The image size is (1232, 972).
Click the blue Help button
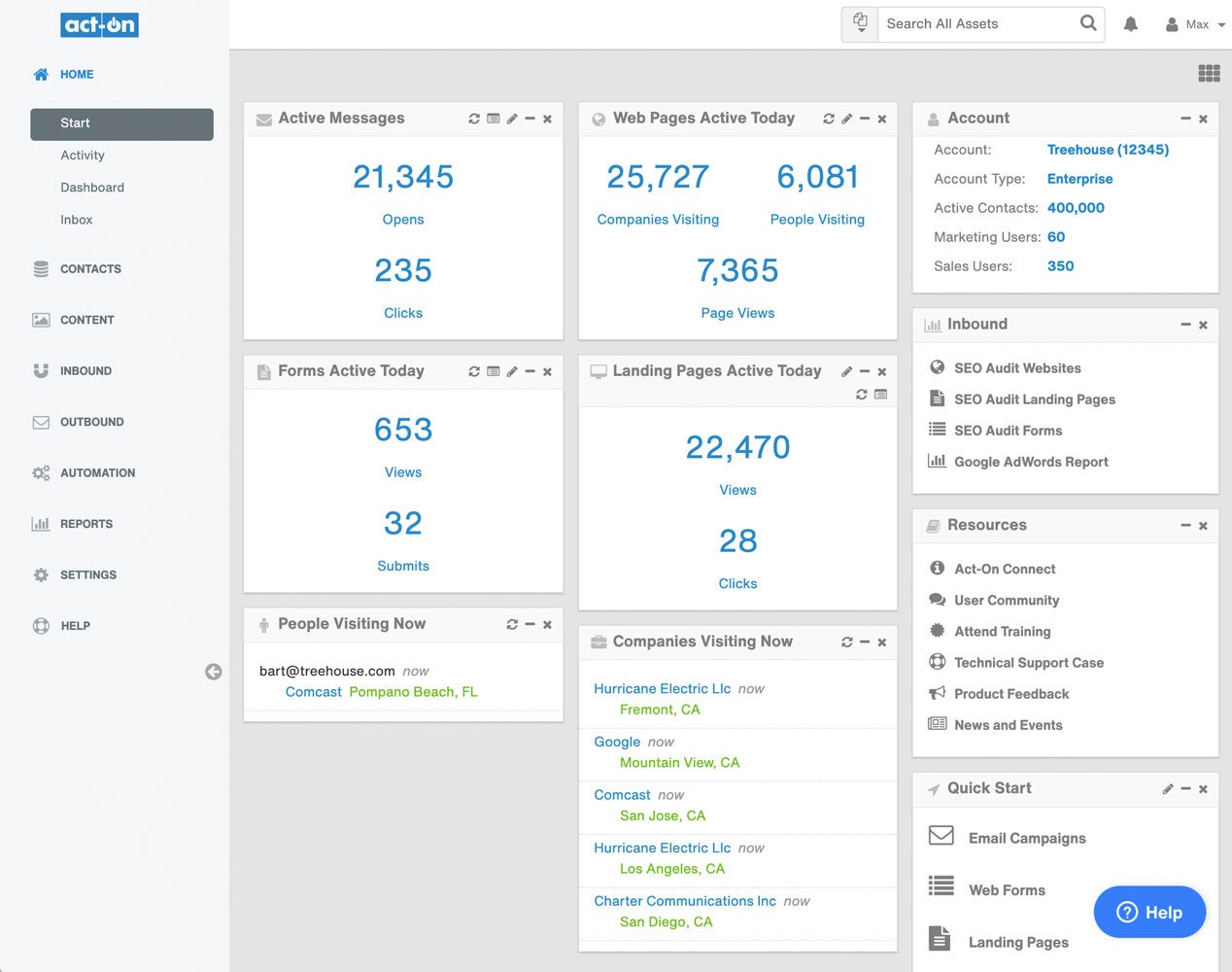coord(1149,912)
